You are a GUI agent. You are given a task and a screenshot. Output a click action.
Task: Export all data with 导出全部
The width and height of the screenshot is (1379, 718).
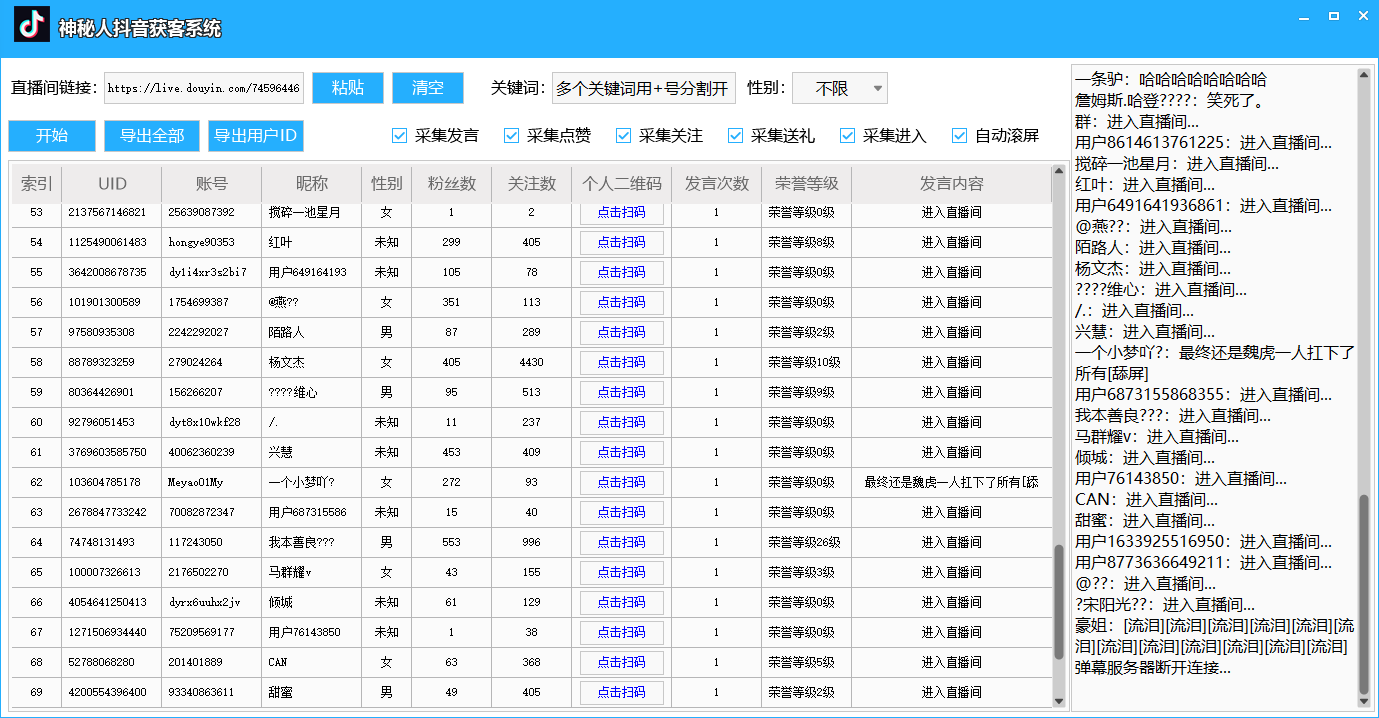click(151, 135)
